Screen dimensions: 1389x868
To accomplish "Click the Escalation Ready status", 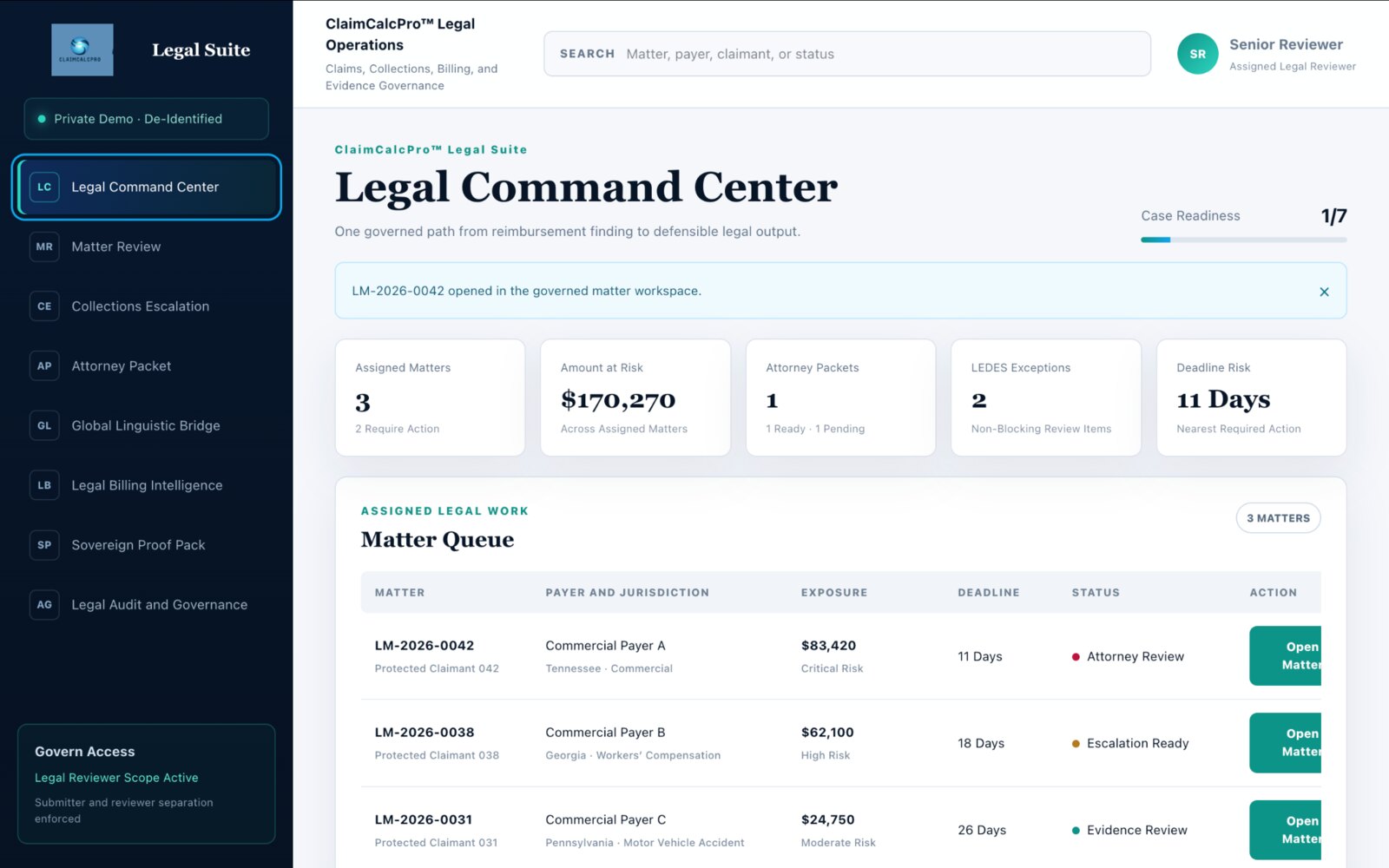I will [x=1129, y=743].
